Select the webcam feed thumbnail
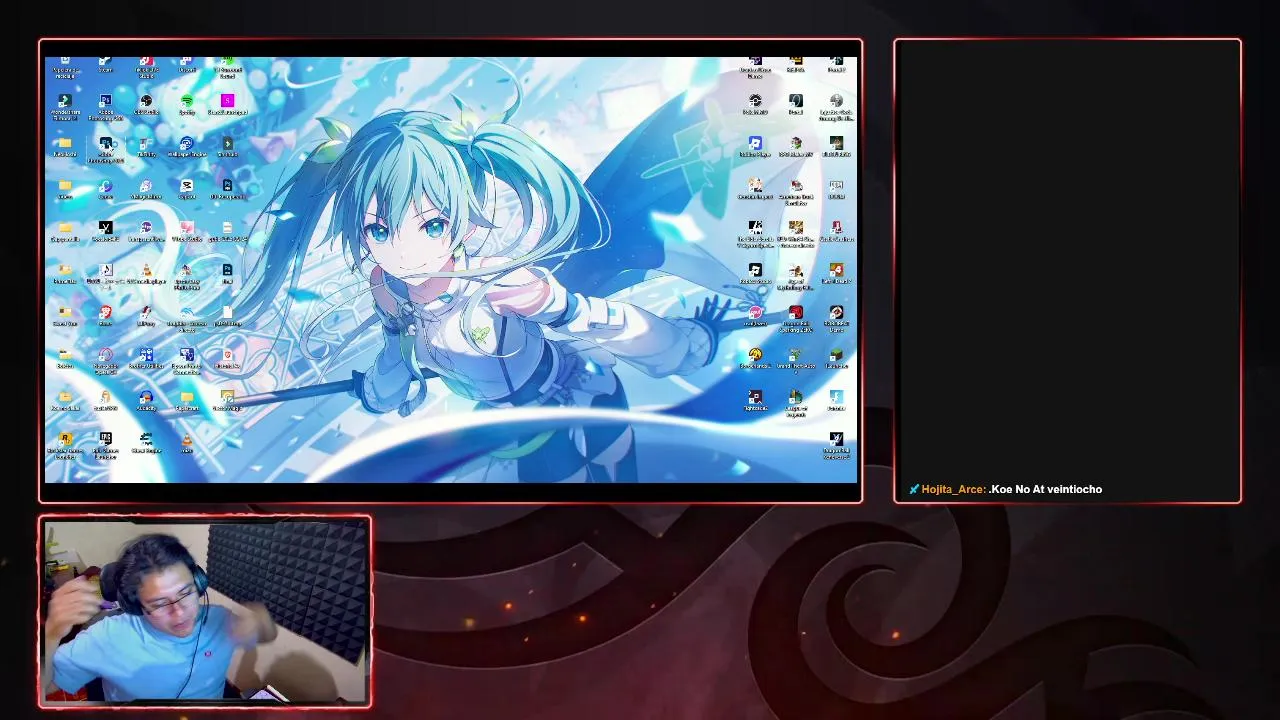1280x720 pixels. [205, 611]
